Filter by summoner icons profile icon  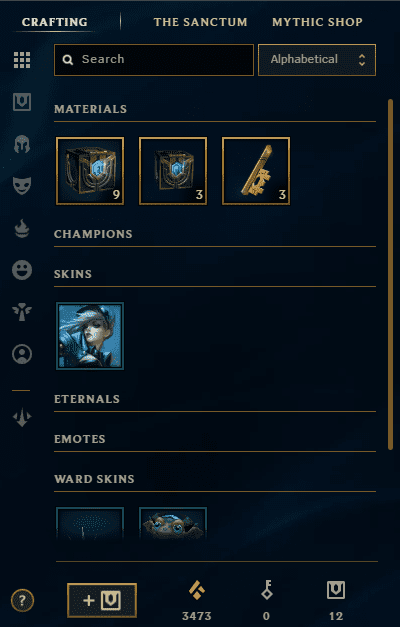click(22, 354)
